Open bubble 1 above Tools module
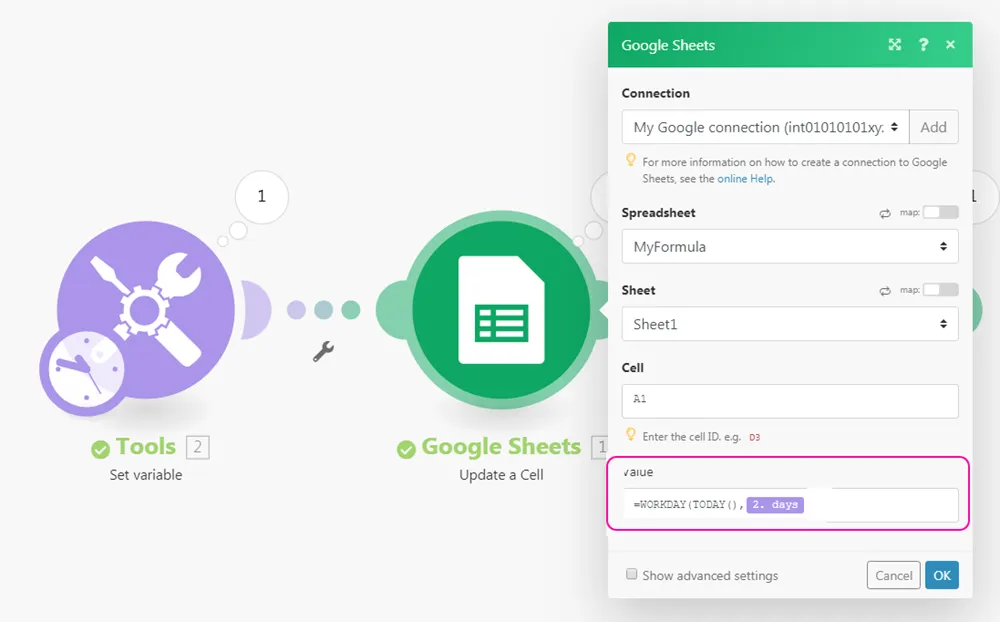 click(261, 196)
